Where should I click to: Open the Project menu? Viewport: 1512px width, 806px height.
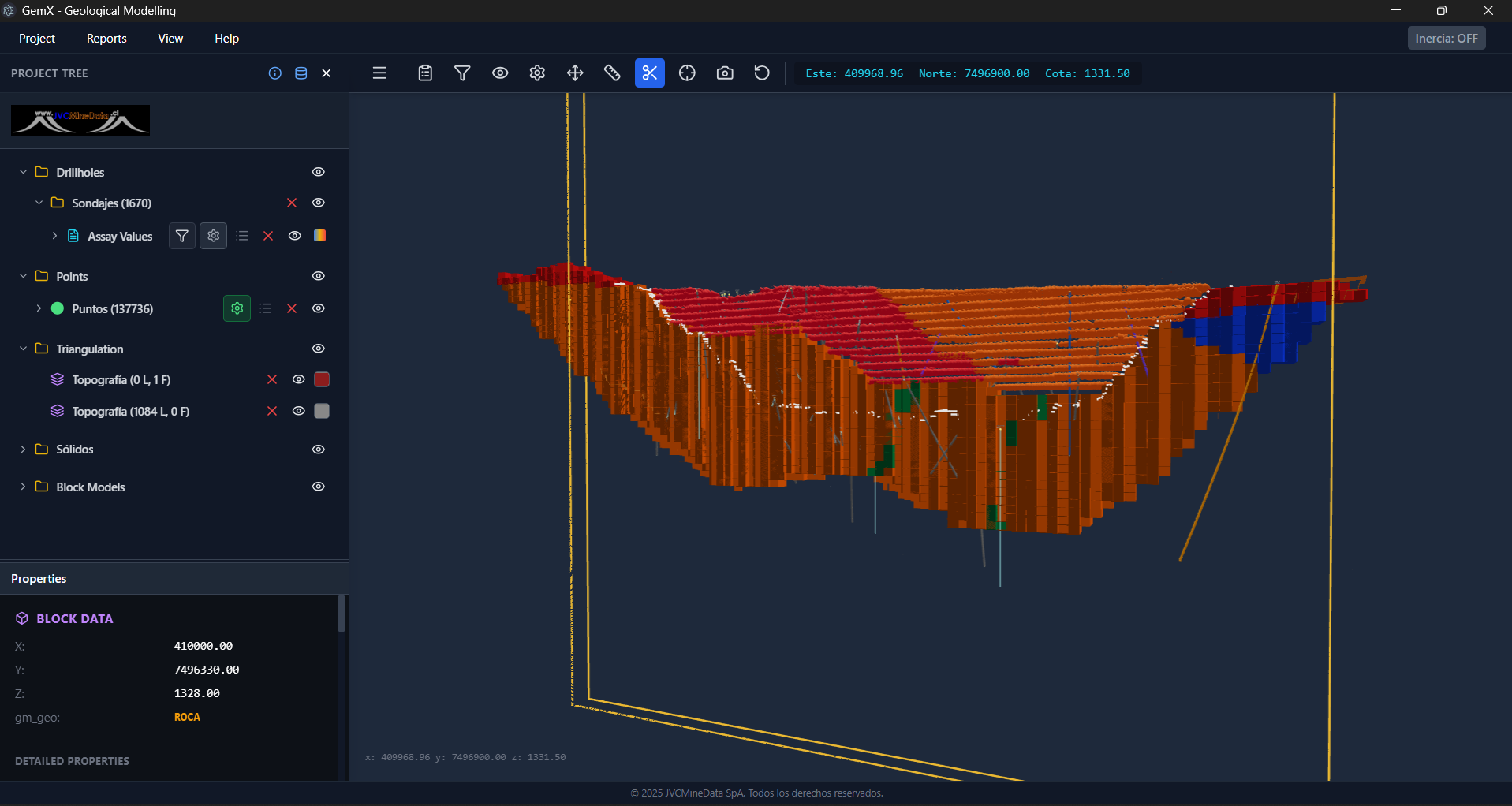37,39
